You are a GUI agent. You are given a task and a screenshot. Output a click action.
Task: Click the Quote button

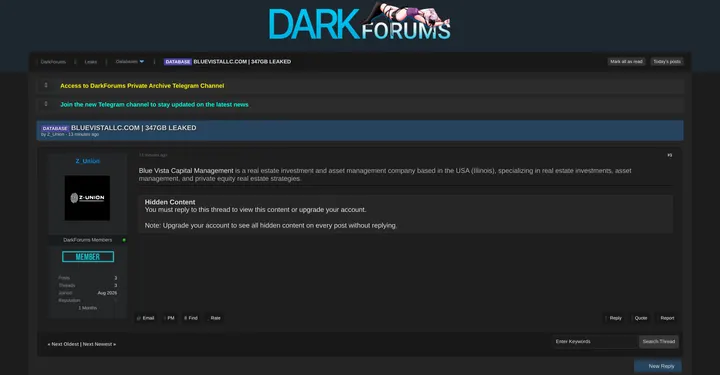641,318
